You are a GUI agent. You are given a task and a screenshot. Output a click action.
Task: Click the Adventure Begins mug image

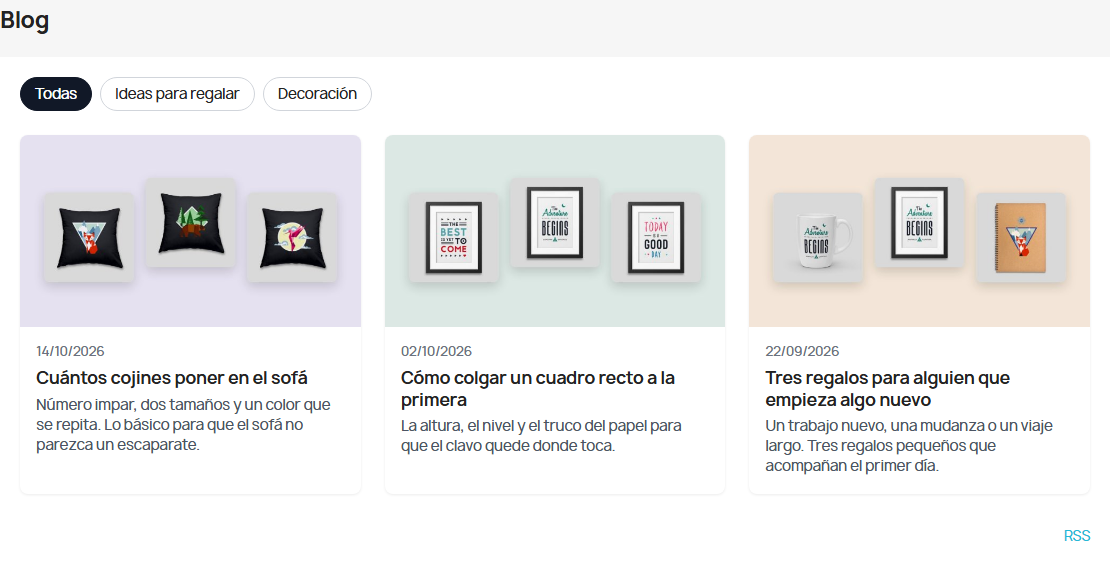(x=818, y=237)
